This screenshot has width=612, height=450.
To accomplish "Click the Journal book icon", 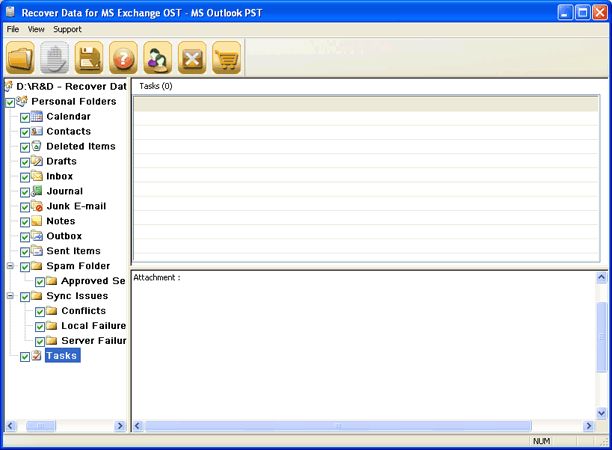I will coord(37,191).
